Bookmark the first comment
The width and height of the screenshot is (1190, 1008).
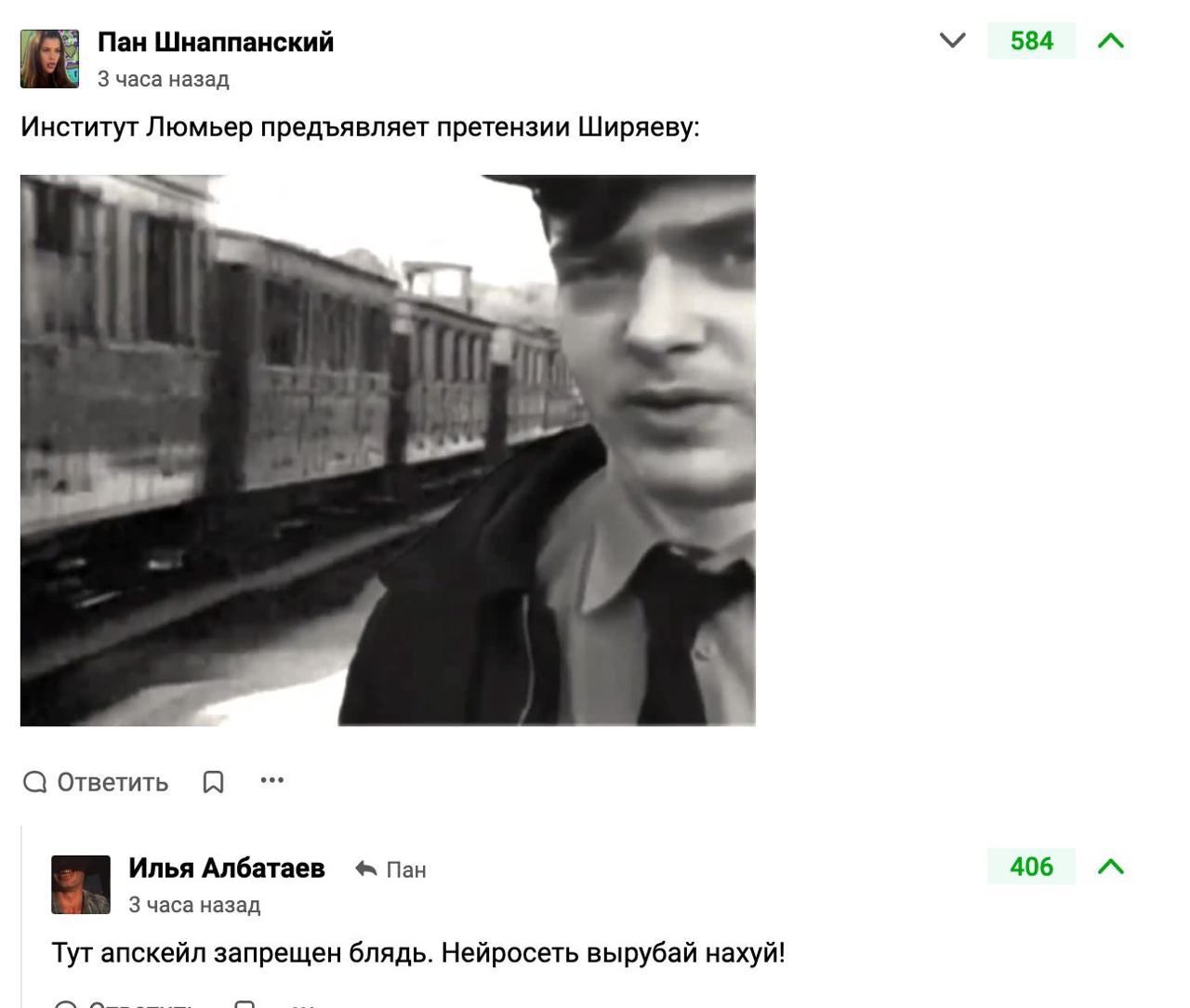coord(213,782)
